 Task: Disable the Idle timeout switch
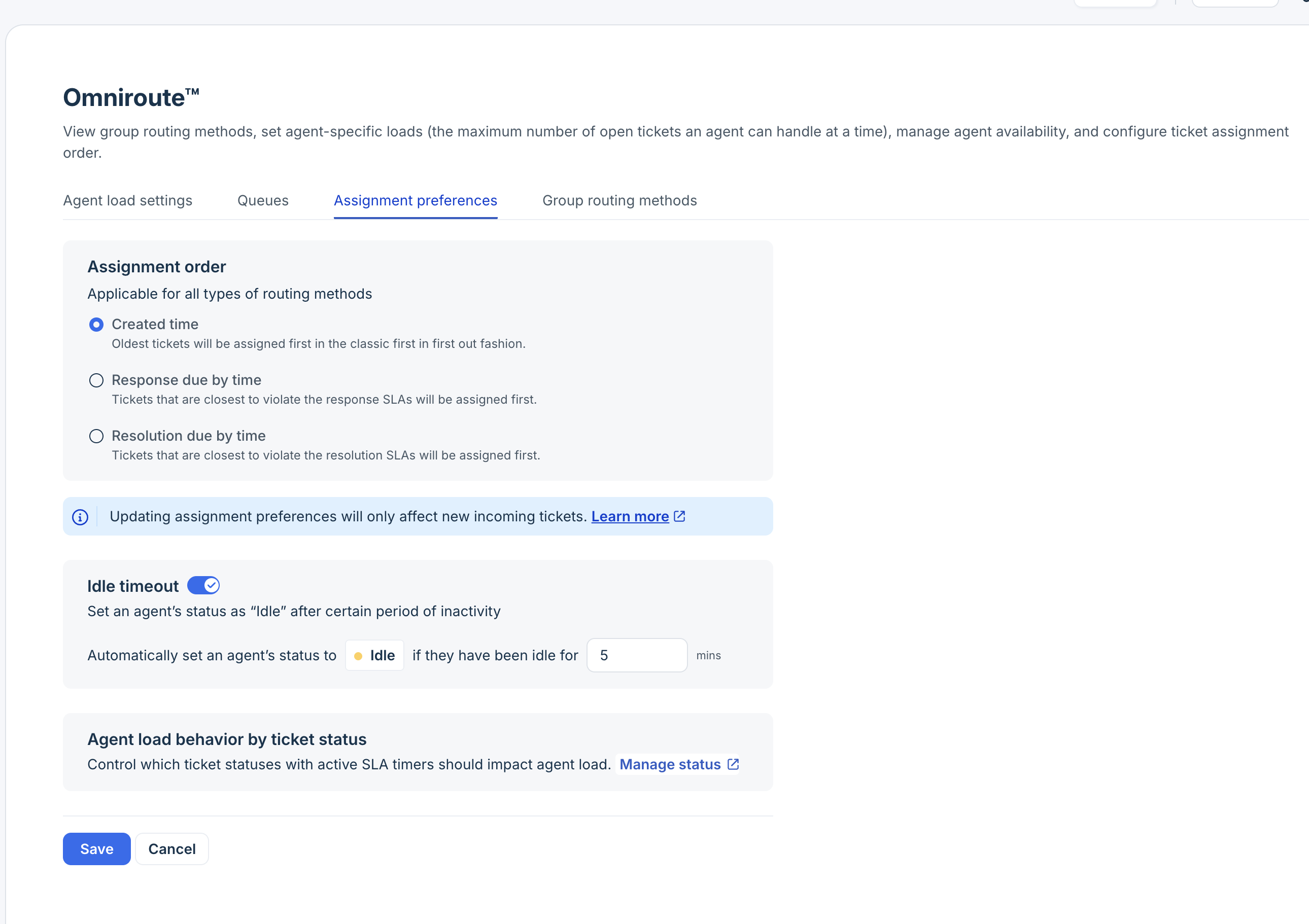point(203,585)
